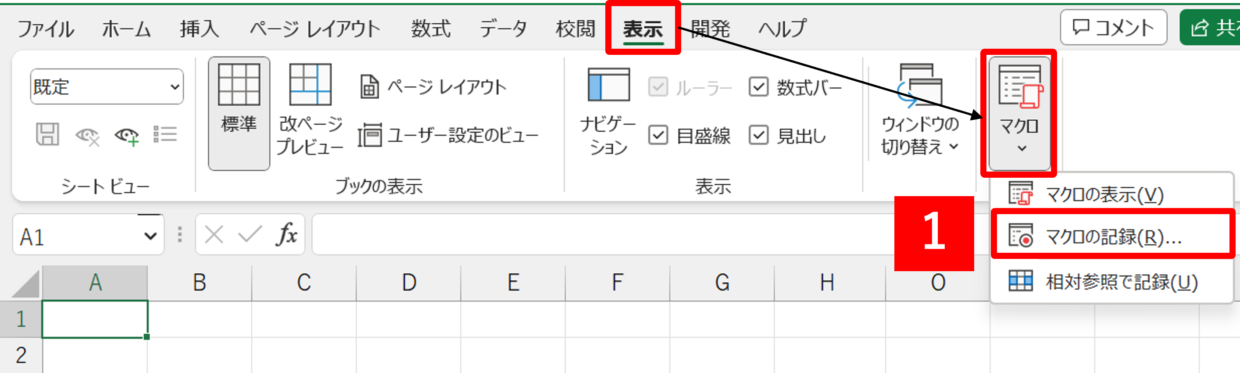Open ユーザー設定のビュー
Viewport: 1240px width, 373px height.
click(448, 135)
